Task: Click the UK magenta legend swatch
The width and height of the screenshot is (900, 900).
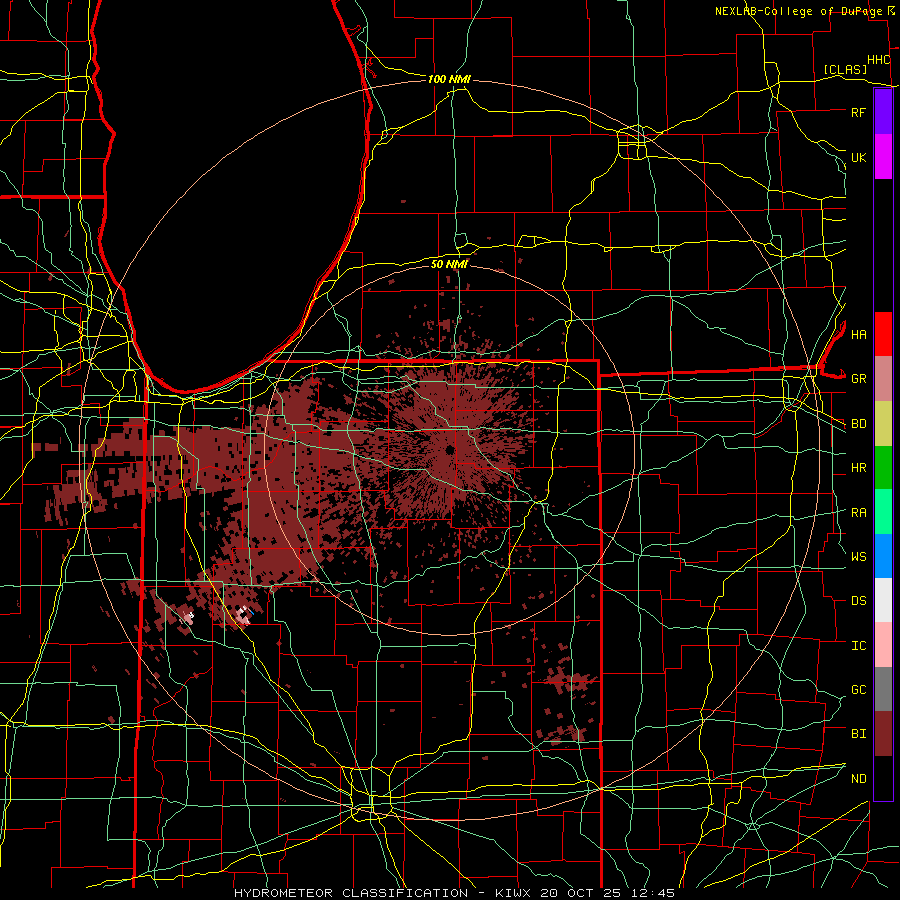Action: tap(883, 157)
